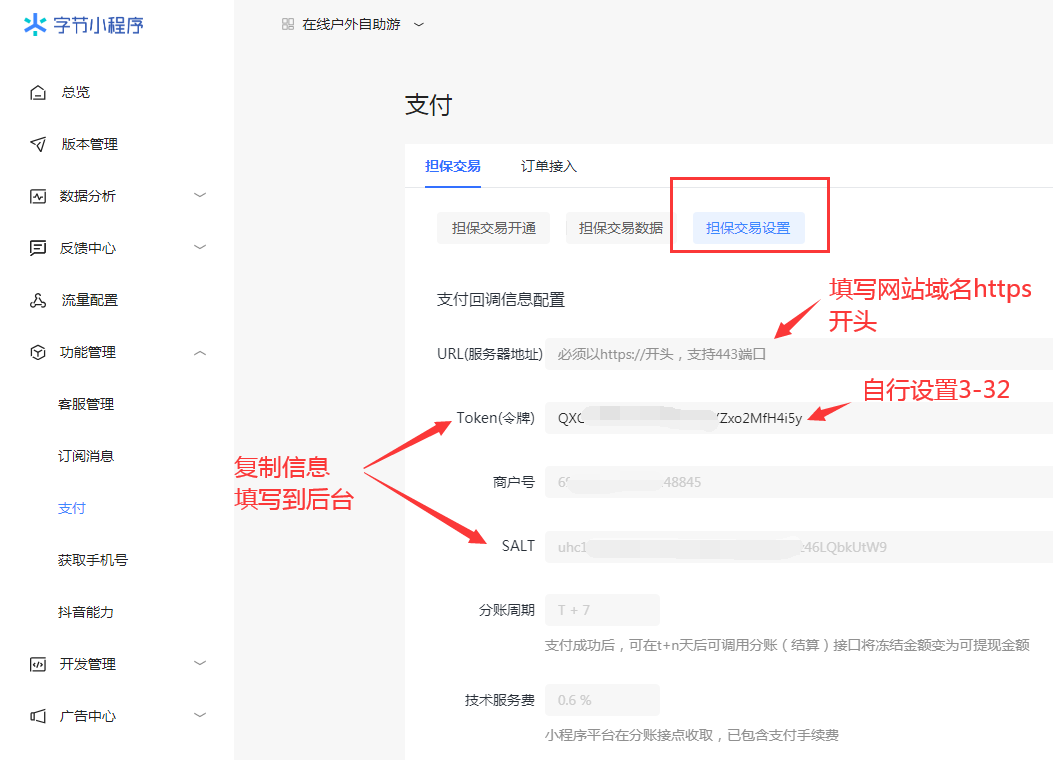The height and width of the screenshot is (760, 1053).
Task: Click the 开发管理 code icon
Action: 38,664
